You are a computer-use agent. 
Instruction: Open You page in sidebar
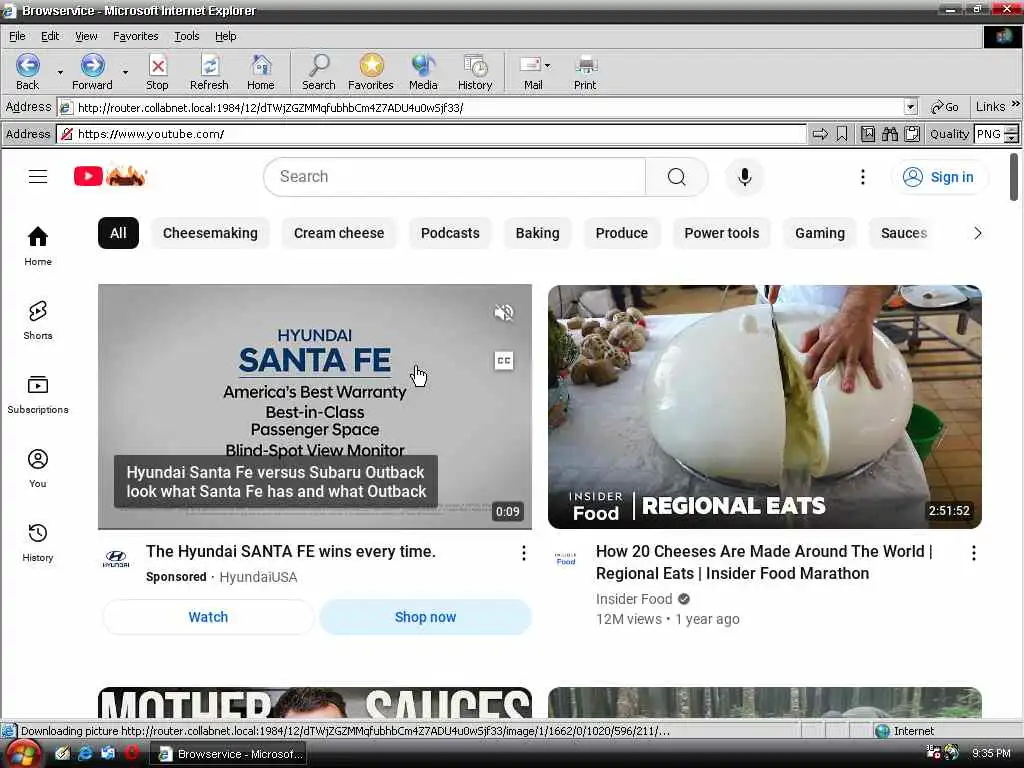(x=38, y=468)
